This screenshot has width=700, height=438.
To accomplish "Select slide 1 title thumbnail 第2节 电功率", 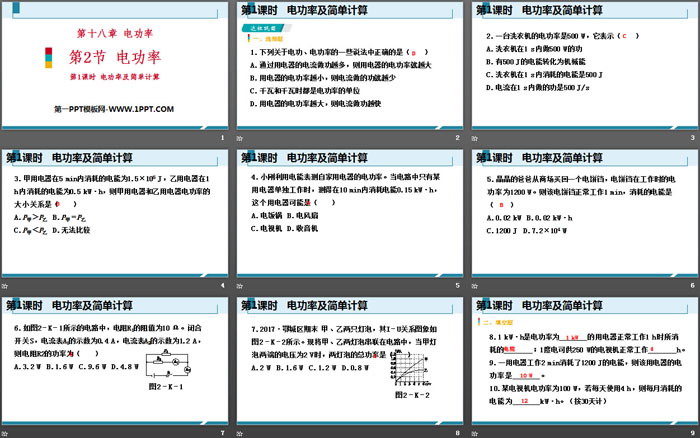I will pos(115,66).
